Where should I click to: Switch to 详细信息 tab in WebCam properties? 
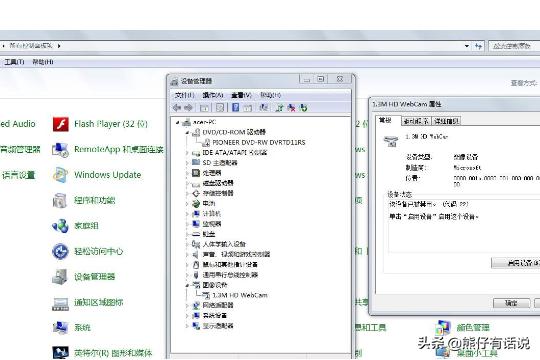coord(446,121)
